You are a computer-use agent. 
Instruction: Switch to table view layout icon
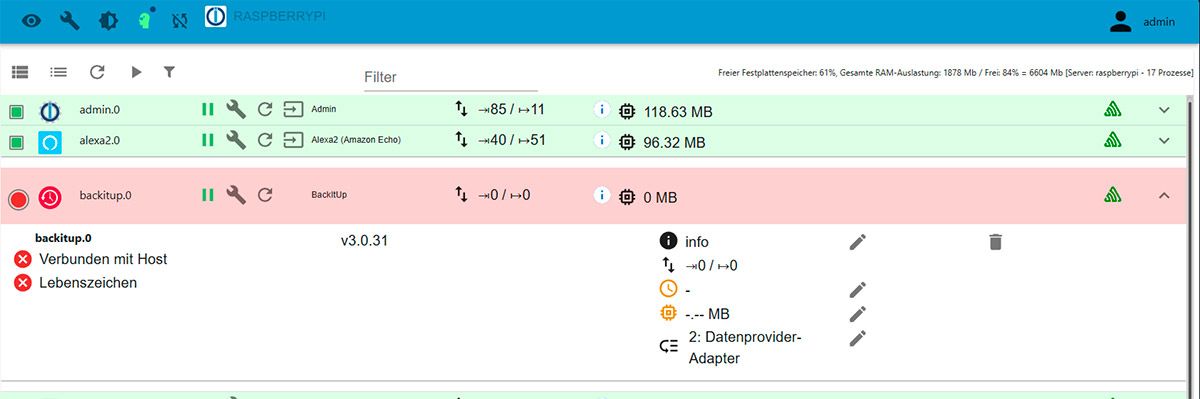(20, 72)
